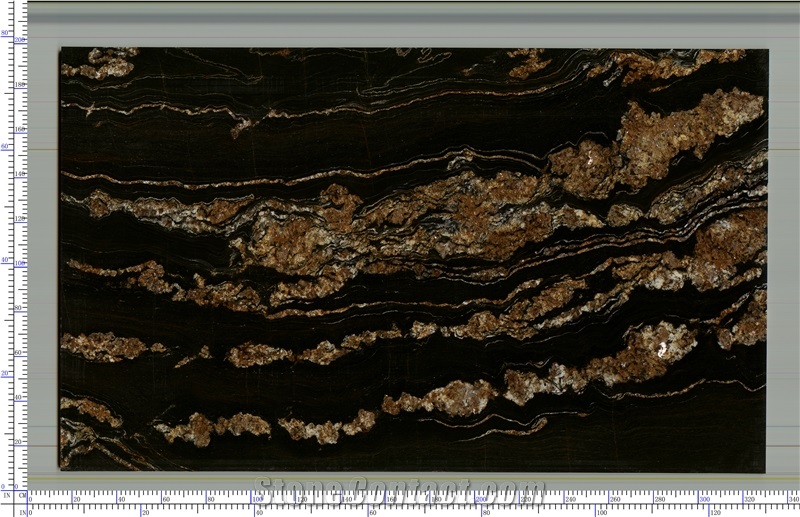Click the black and gold granite slab image
This screenshot has width=800, height=517.
[x=413, y=259]
